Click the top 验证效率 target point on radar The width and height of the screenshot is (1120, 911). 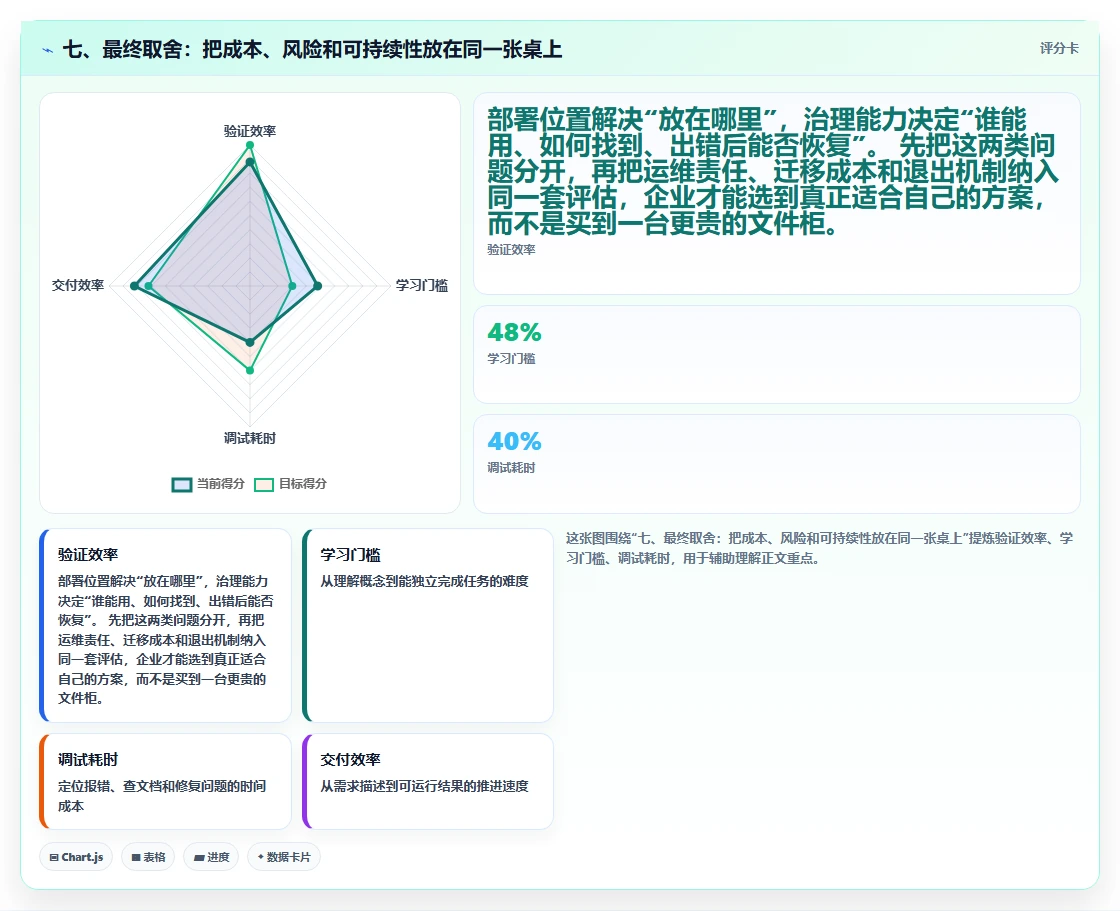(250, 145)
